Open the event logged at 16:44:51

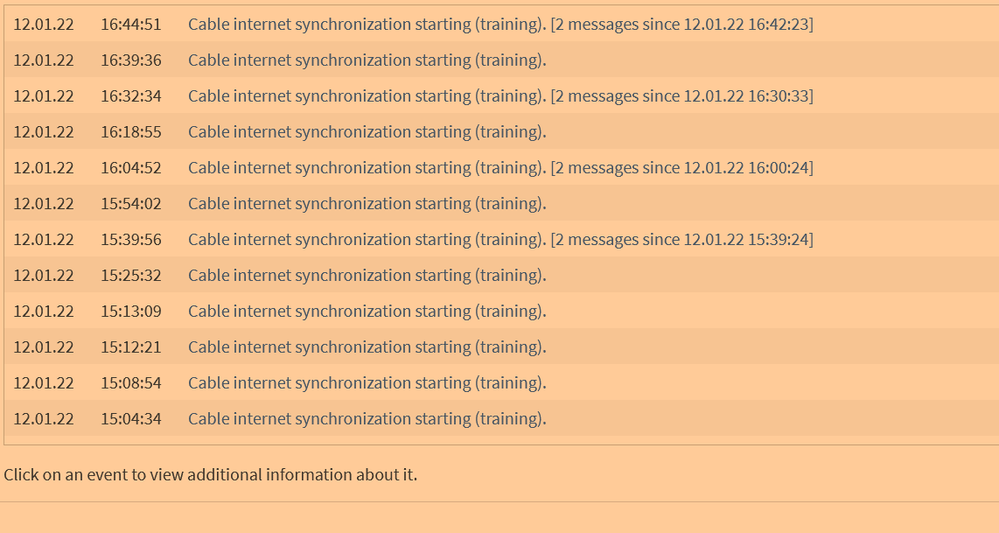(368, 24)
